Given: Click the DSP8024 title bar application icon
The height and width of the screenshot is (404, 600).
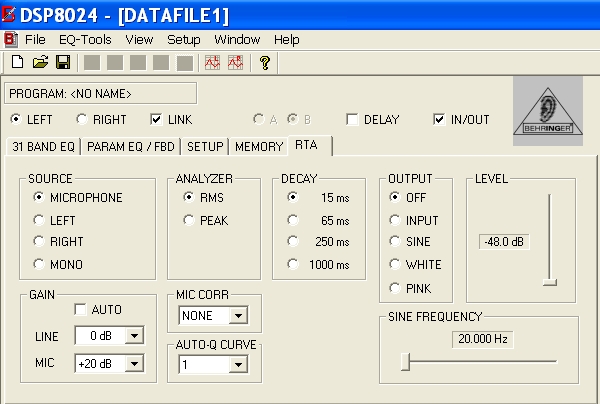Looking at the screenshot, I should point(9,15).
